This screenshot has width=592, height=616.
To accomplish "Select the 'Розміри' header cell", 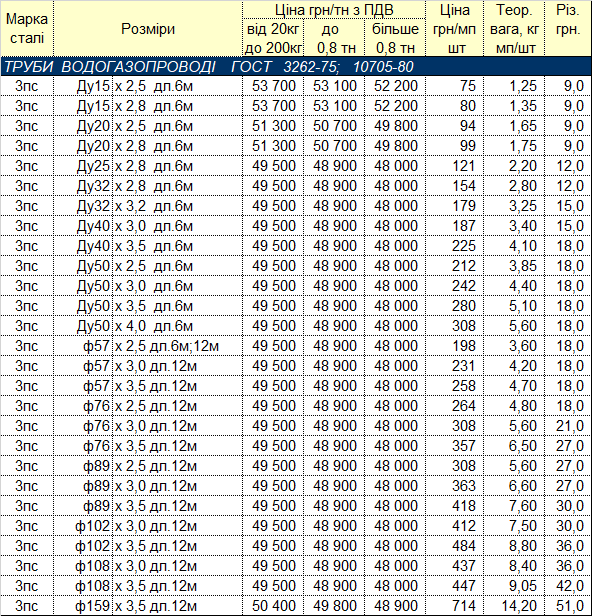I will (x=148, y=29).
